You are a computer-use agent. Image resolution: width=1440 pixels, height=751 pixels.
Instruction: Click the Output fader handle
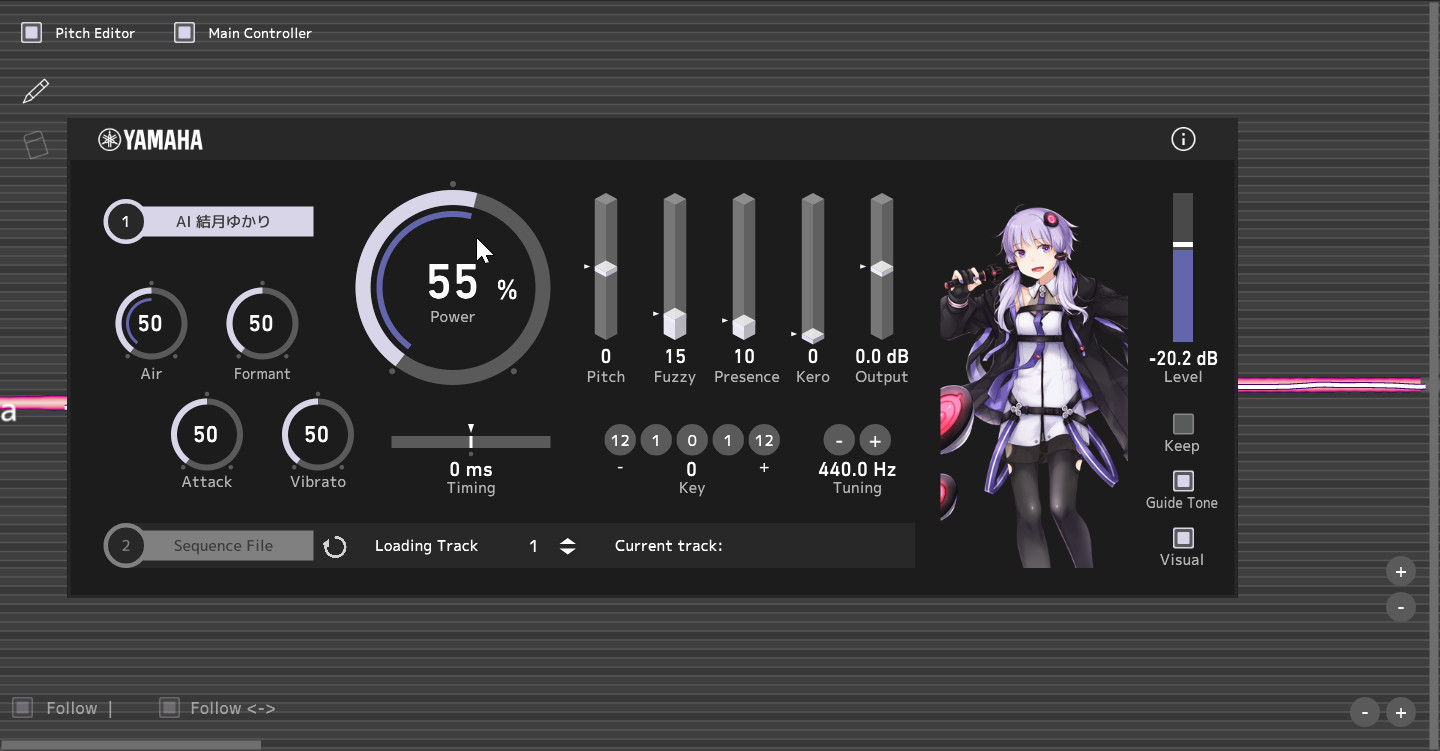881,268
